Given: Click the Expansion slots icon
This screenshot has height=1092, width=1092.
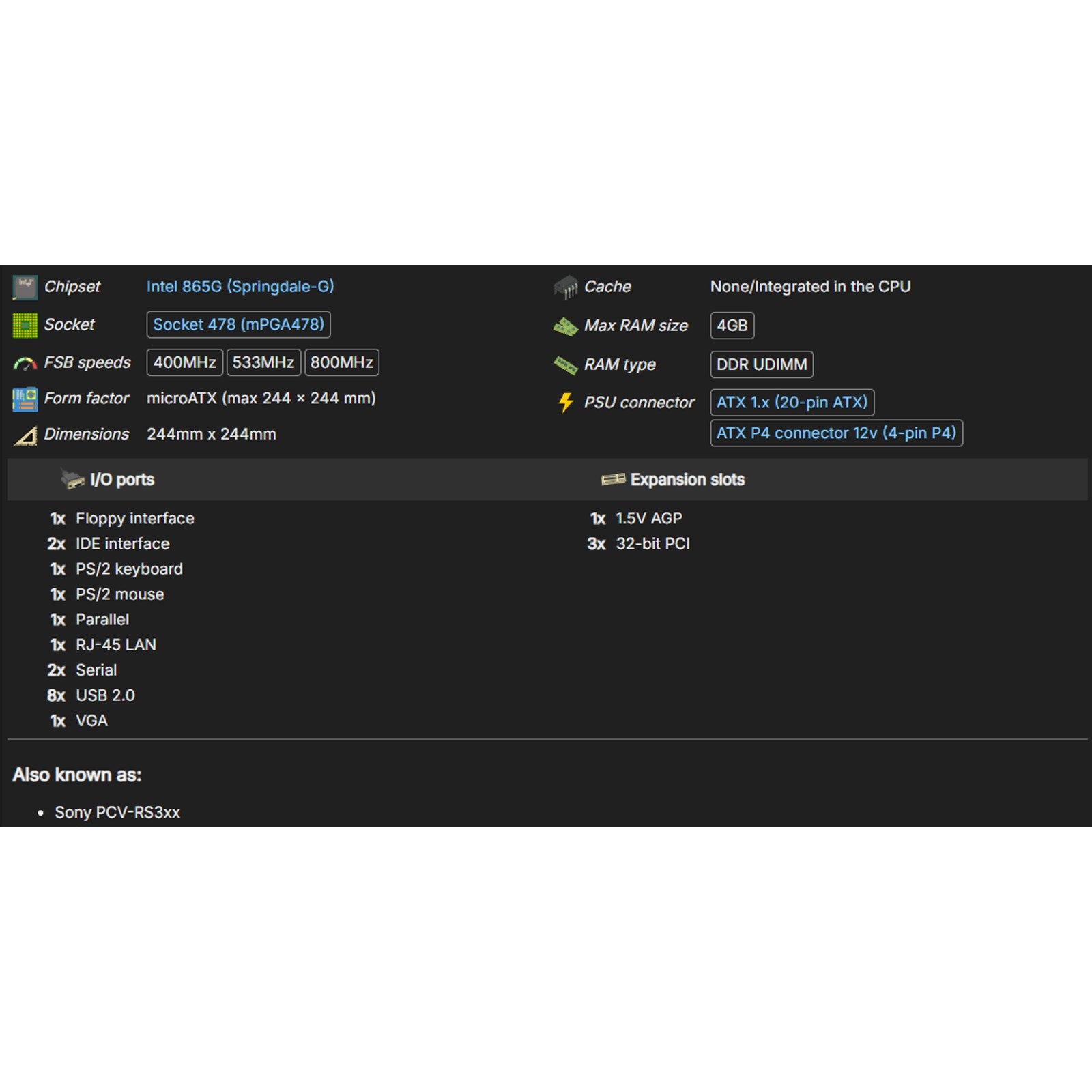Looking at the screenshot, I should coord(613,480).
